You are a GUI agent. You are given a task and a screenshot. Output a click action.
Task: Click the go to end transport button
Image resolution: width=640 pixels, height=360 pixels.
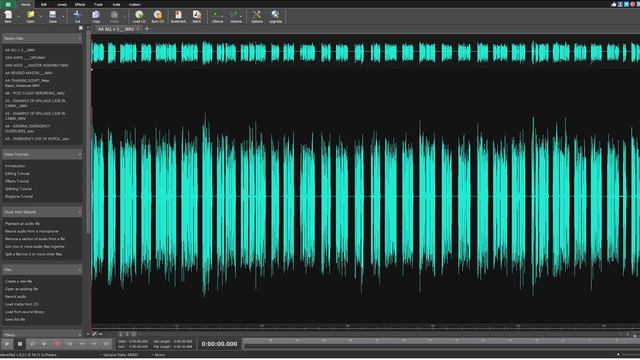107,344
